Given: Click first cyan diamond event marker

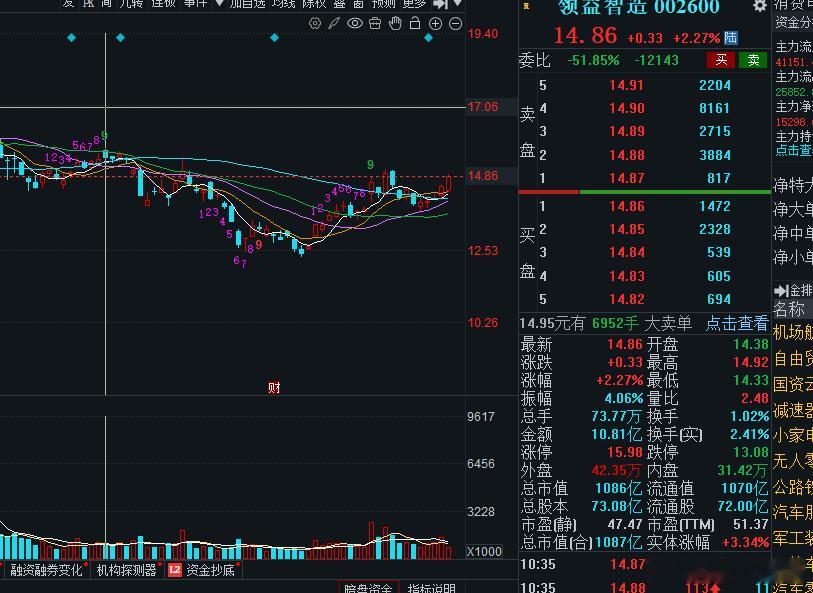Looking at the screenshot, I should click(x=72, y=37).
